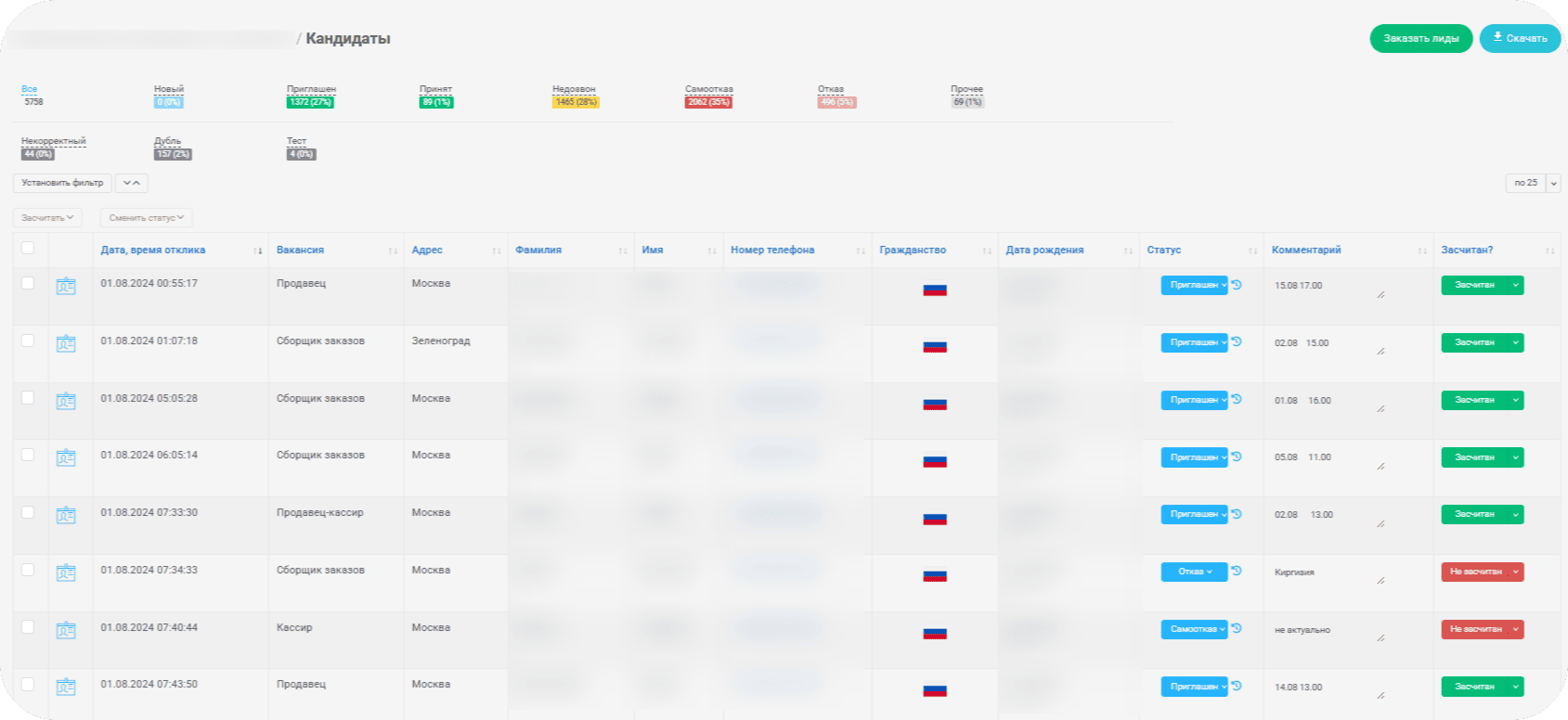Screen dimensions: 1568x720
Task: Open the 'по 25' page size dropdown
Action: click(x=1533, y=183)
